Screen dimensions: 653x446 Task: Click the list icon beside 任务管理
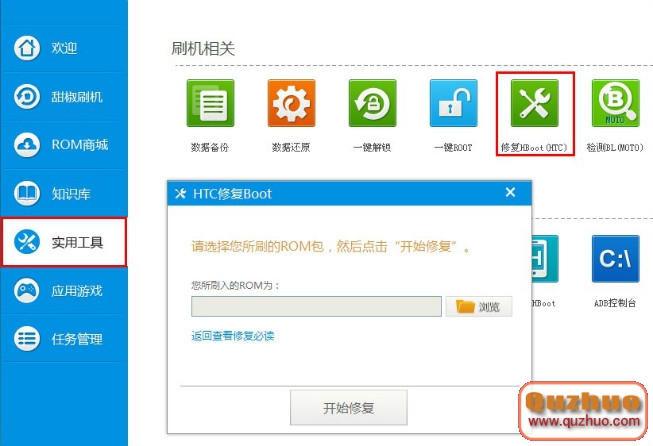(27, 339)
